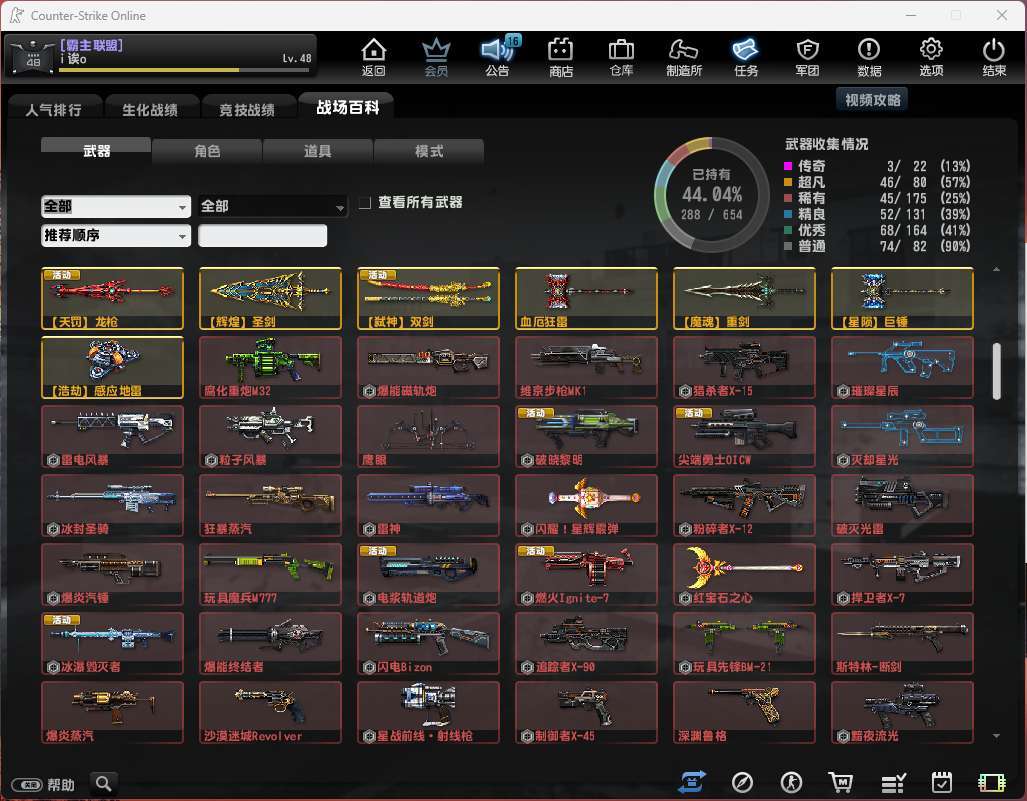Viewport: 1027px width, 801px height.
Task: Click the [霸主联盟] clan name
Action: pos(92,45)
